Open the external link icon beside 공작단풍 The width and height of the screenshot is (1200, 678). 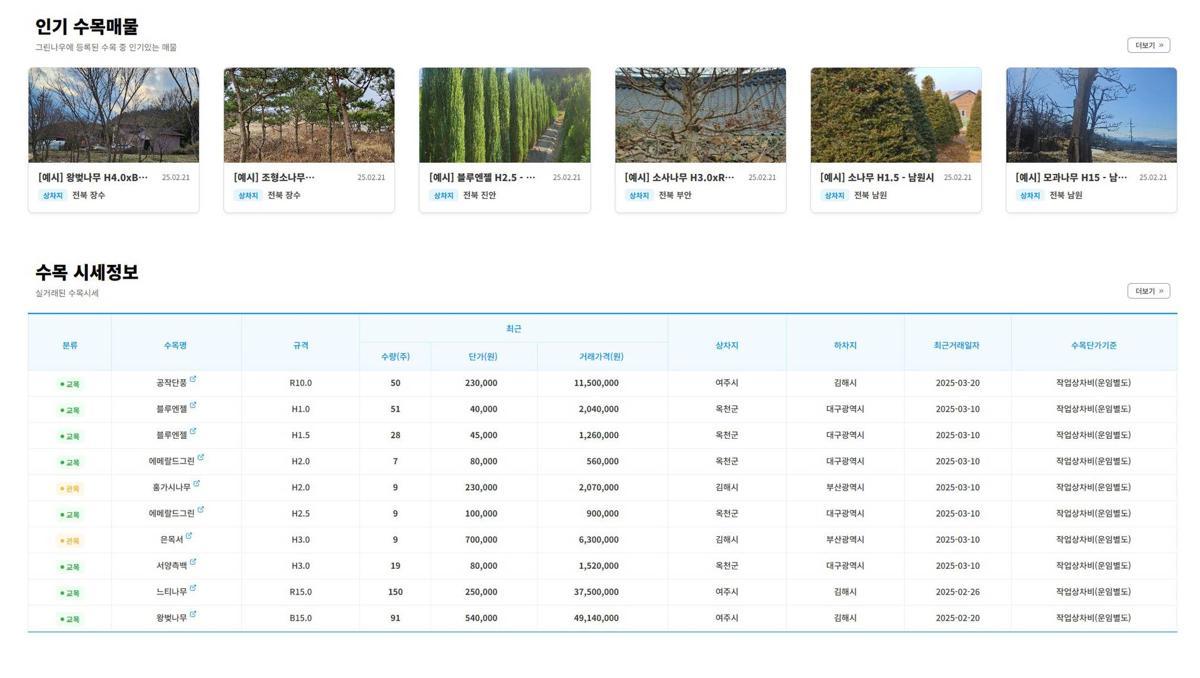click(x=193, y=380)
